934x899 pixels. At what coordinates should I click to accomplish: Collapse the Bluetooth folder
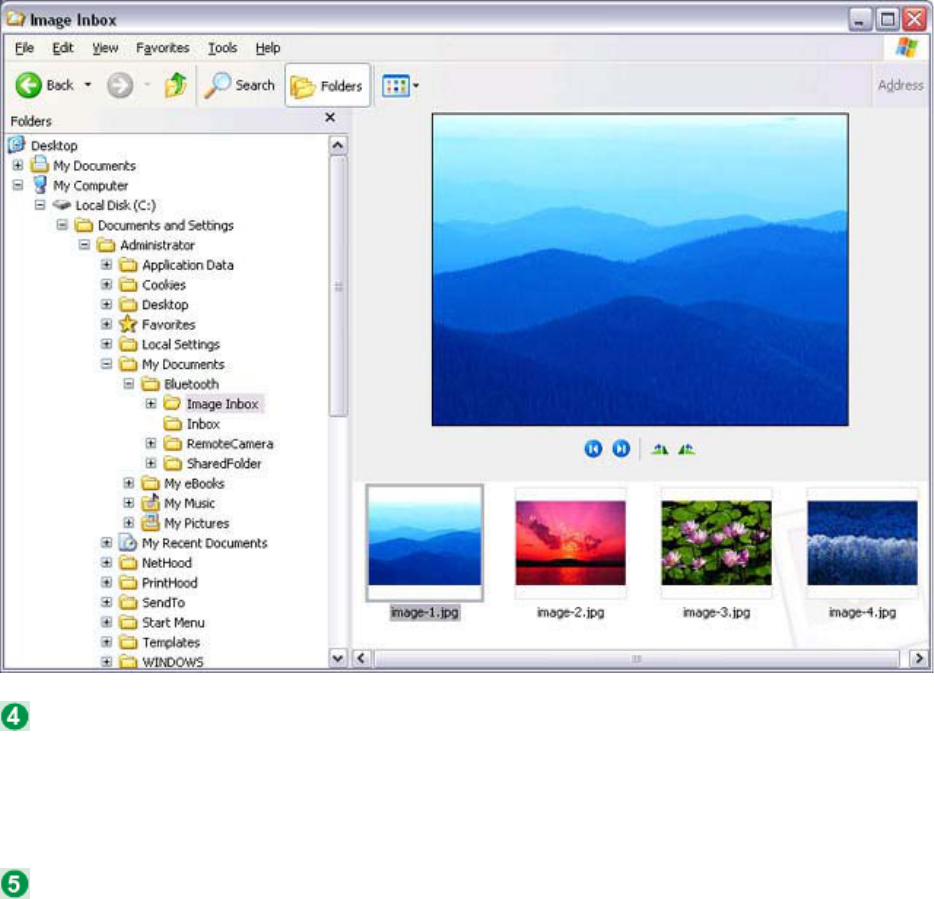pos(129,384)
